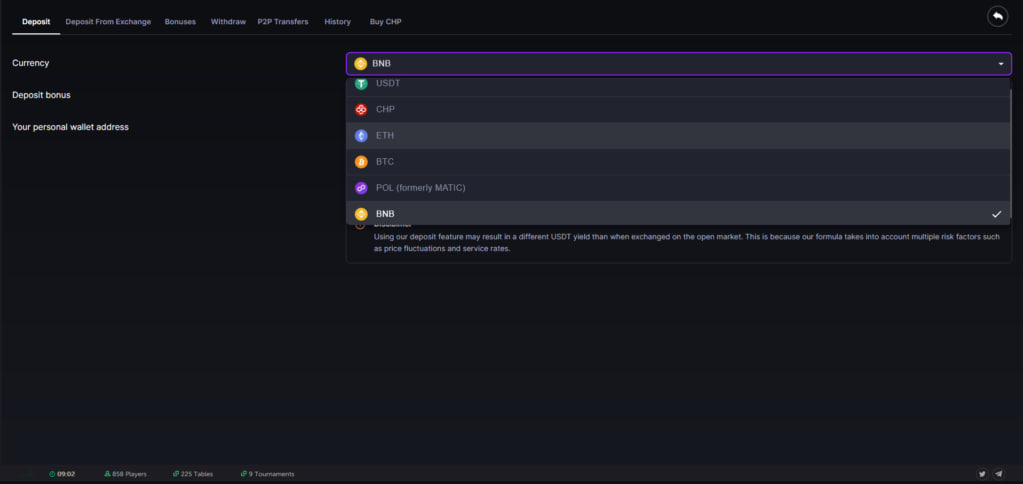Click the USDT yield disclaimer text
Screen dimensions: 1023x484
[x=686, y=243]
